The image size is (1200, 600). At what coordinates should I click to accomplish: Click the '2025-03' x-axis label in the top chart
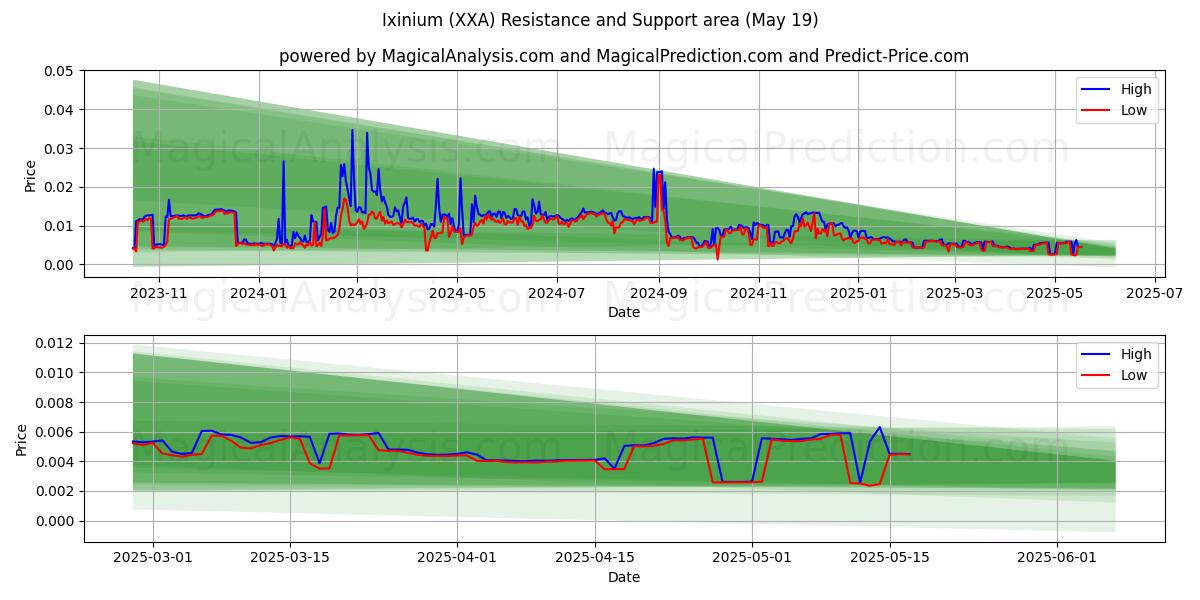click(x=954, y=294)
